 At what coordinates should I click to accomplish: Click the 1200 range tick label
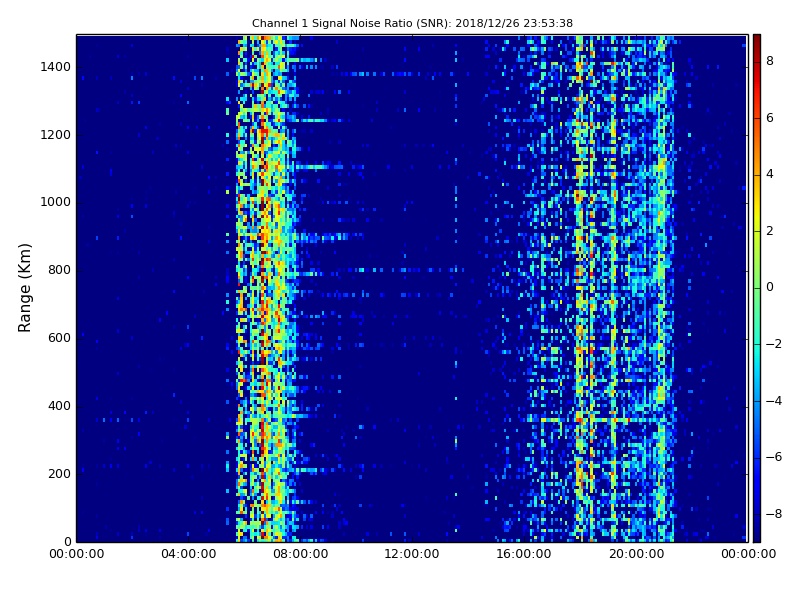pyautogui.click(x=56, y=135)
